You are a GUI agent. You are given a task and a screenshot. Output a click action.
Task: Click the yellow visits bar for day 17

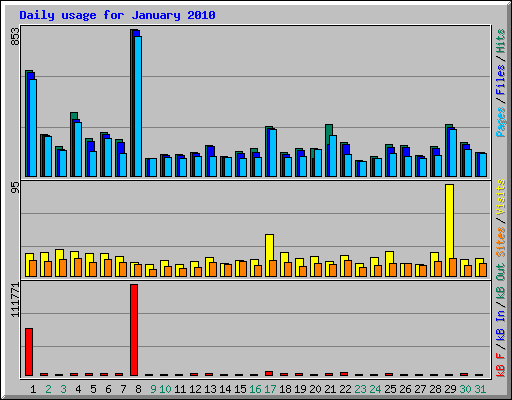coord(269,255)
